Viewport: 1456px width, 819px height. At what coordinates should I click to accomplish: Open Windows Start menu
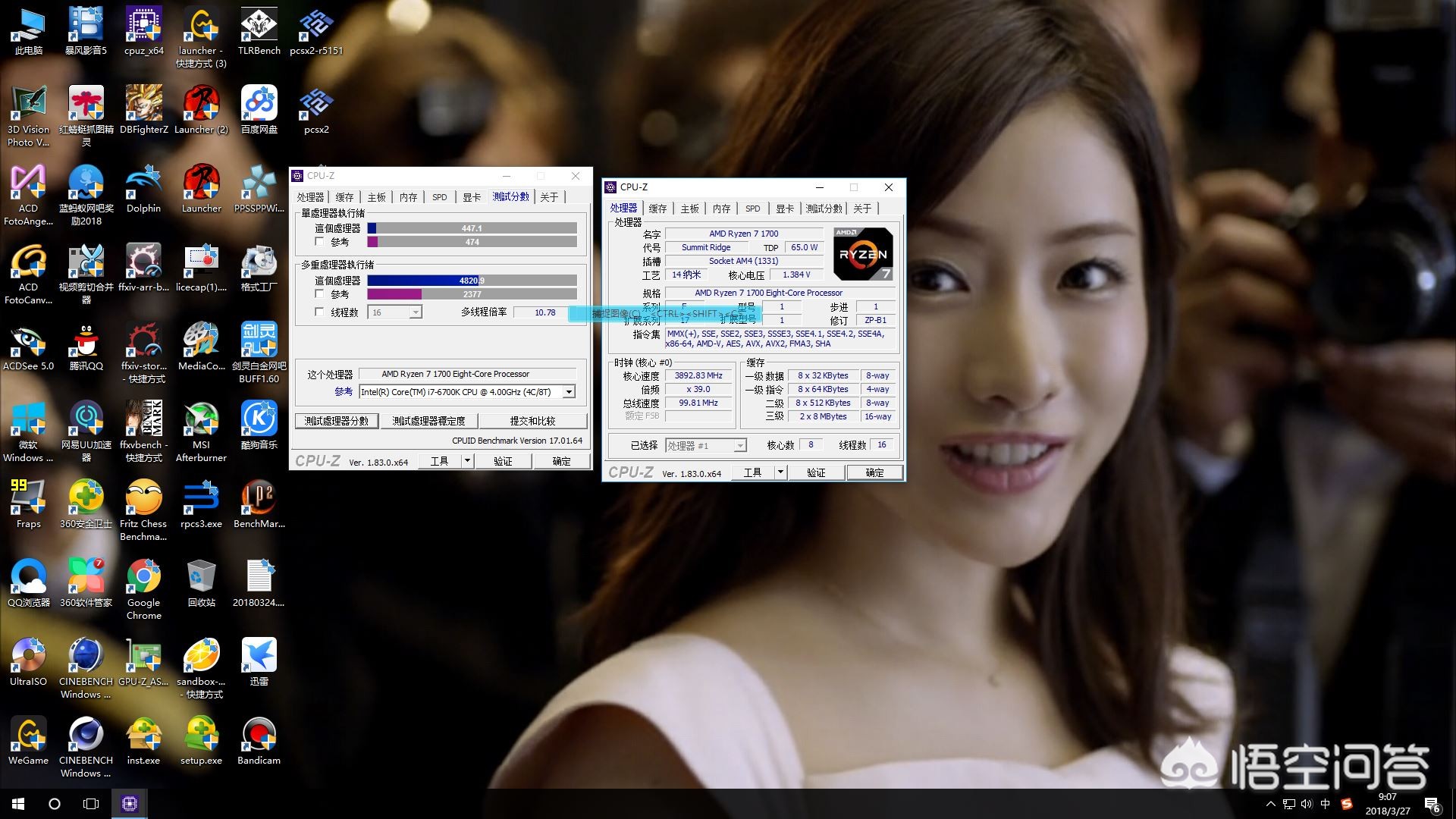click(18, 804)
